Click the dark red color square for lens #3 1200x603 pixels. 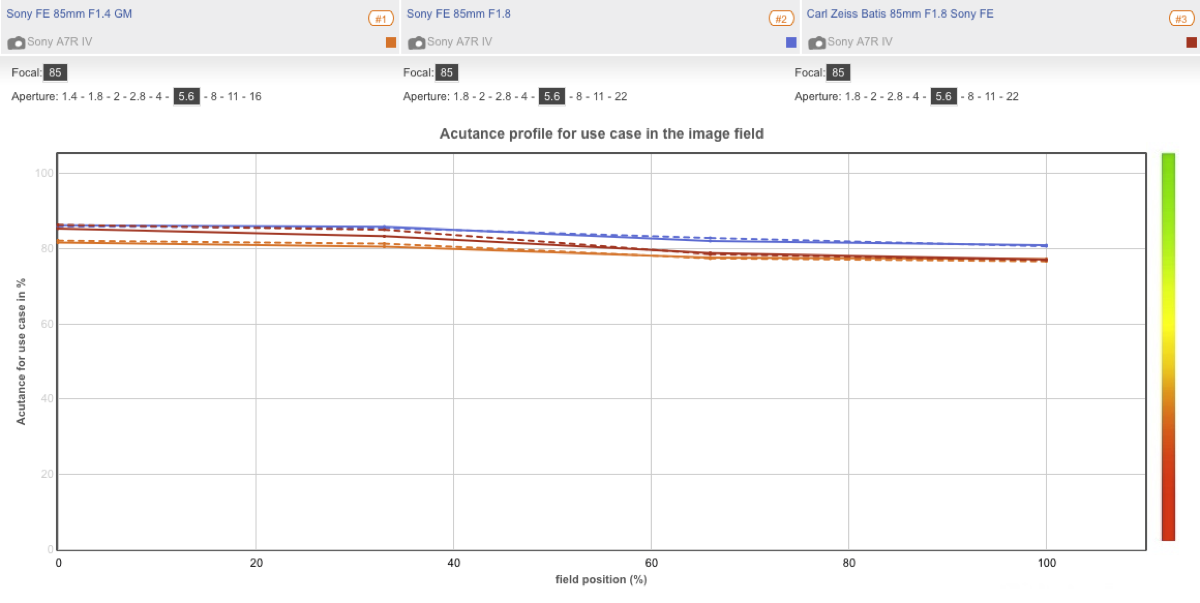[x=1191, y=42]
